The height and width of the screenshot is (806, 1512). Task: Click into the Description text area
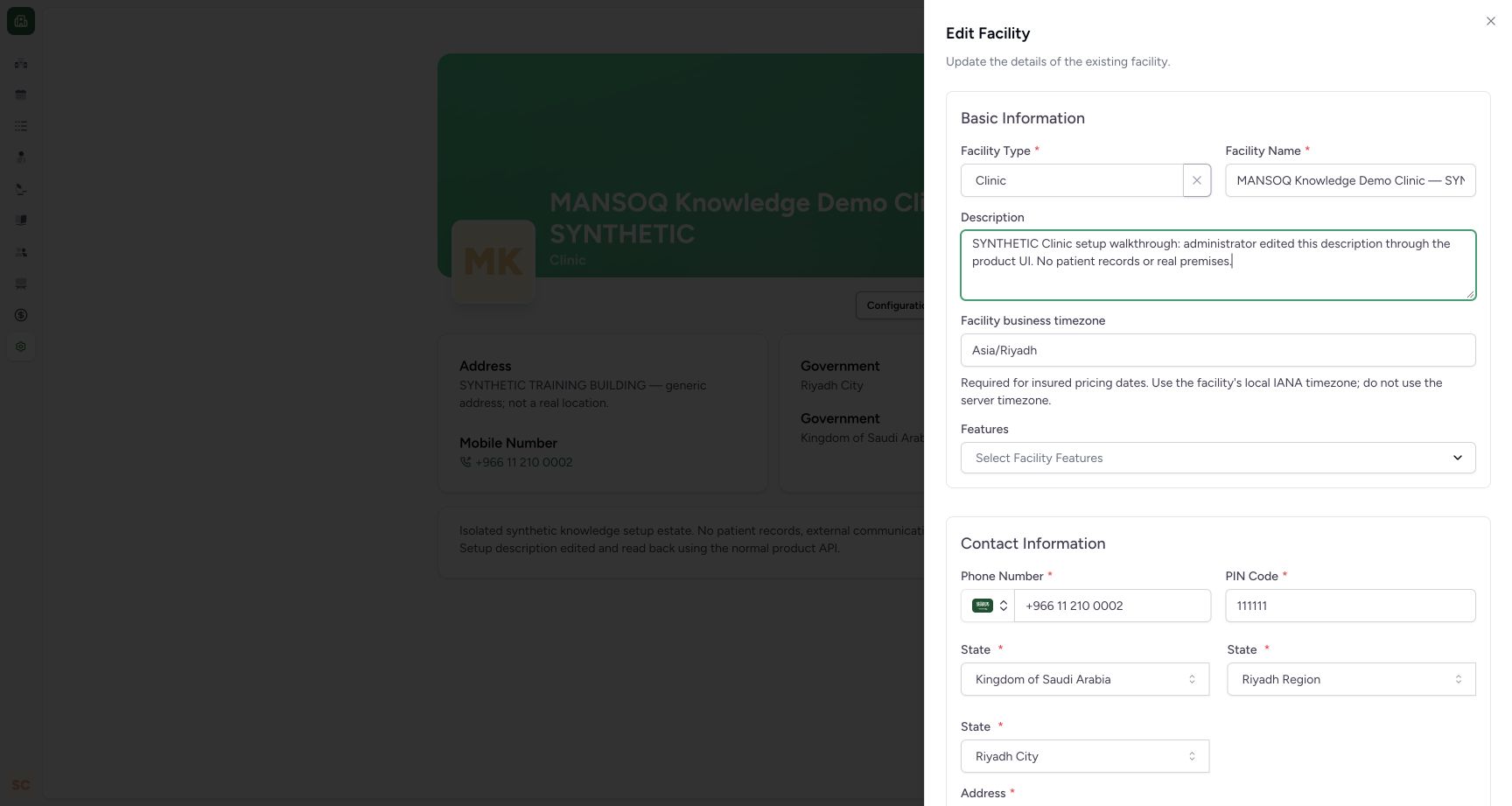coord(1218,265)
